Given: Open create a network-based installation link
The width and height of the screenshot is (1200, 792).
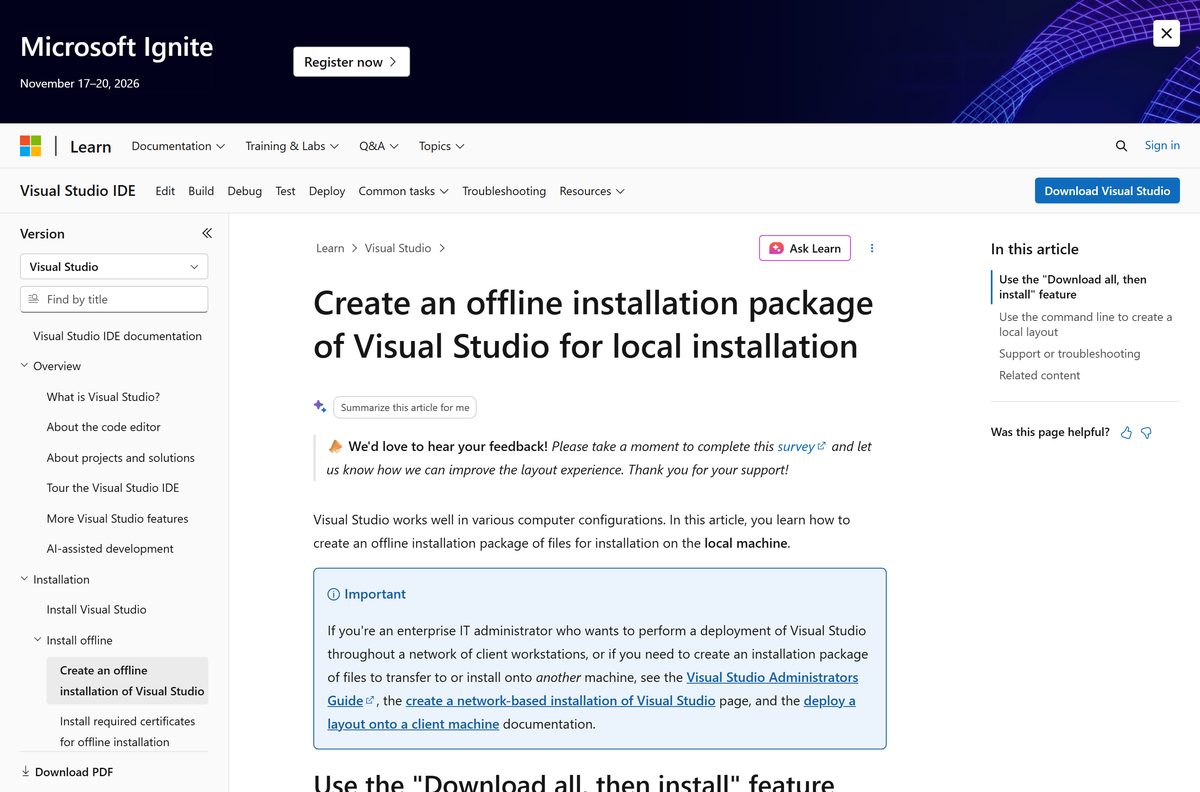Looking at the screenshot, I should coord(560,700).
